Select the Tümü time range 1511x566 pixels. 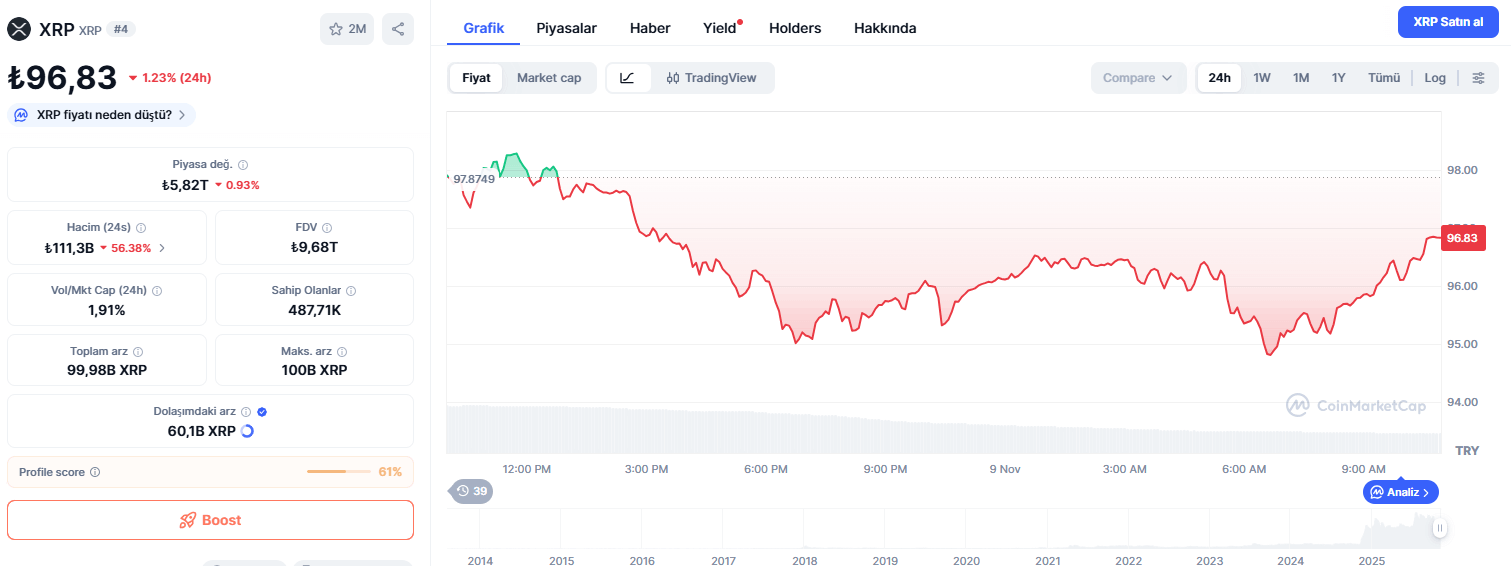click(1384, 78)
